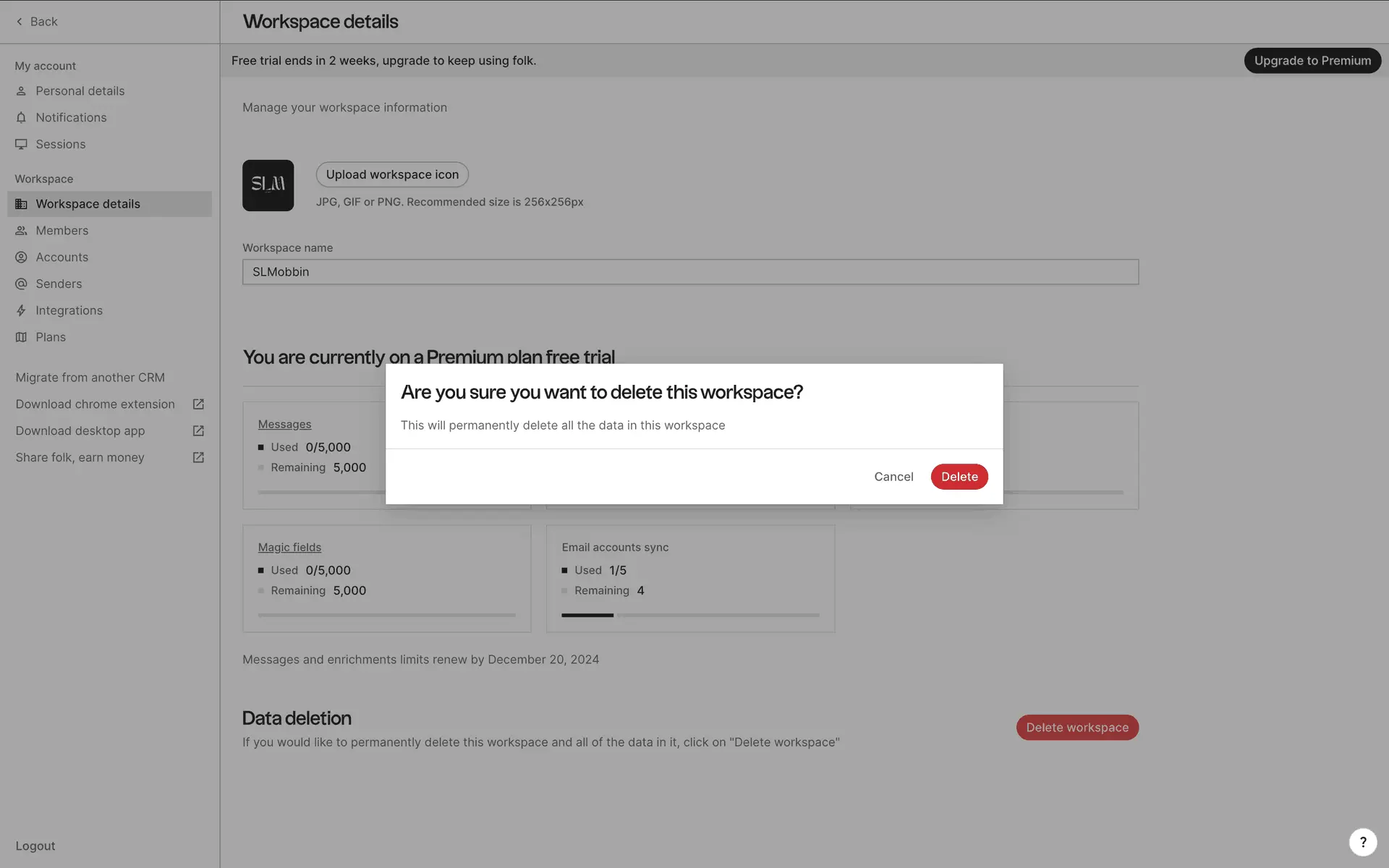Cancel the delete workspace dialog
The image size is (1389, 868).
pos(893,477)
